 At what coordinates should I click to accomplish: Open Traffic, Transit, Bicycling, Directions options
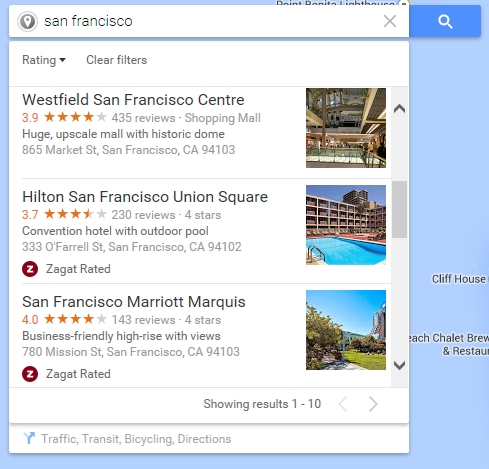(x=136, y=439)
